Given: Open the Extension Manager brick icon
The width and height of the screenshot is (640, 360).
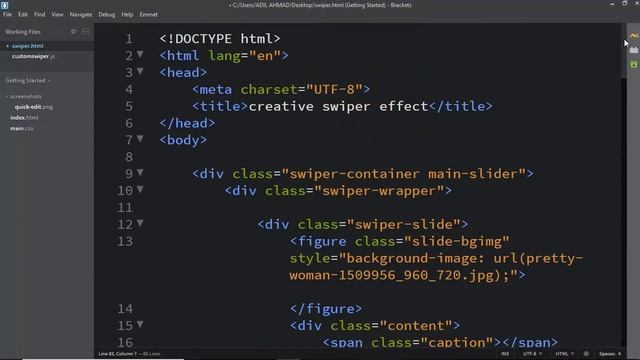Looking at the screenshot, I should [x=633, y=50].
